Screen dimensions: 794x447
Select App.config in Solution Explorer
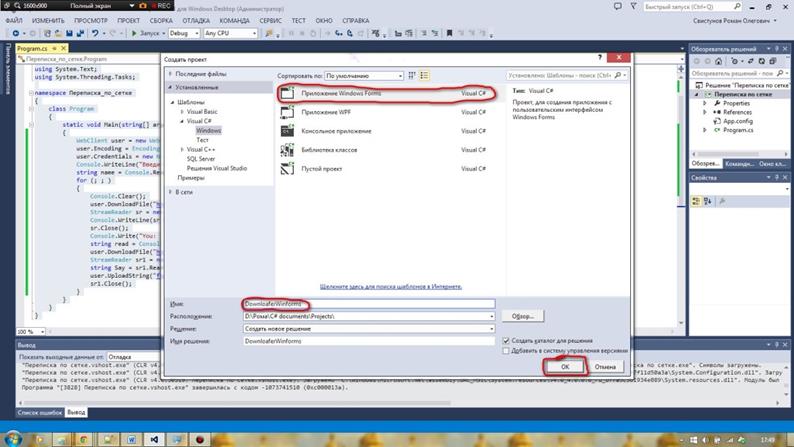(x=738, y=121)
